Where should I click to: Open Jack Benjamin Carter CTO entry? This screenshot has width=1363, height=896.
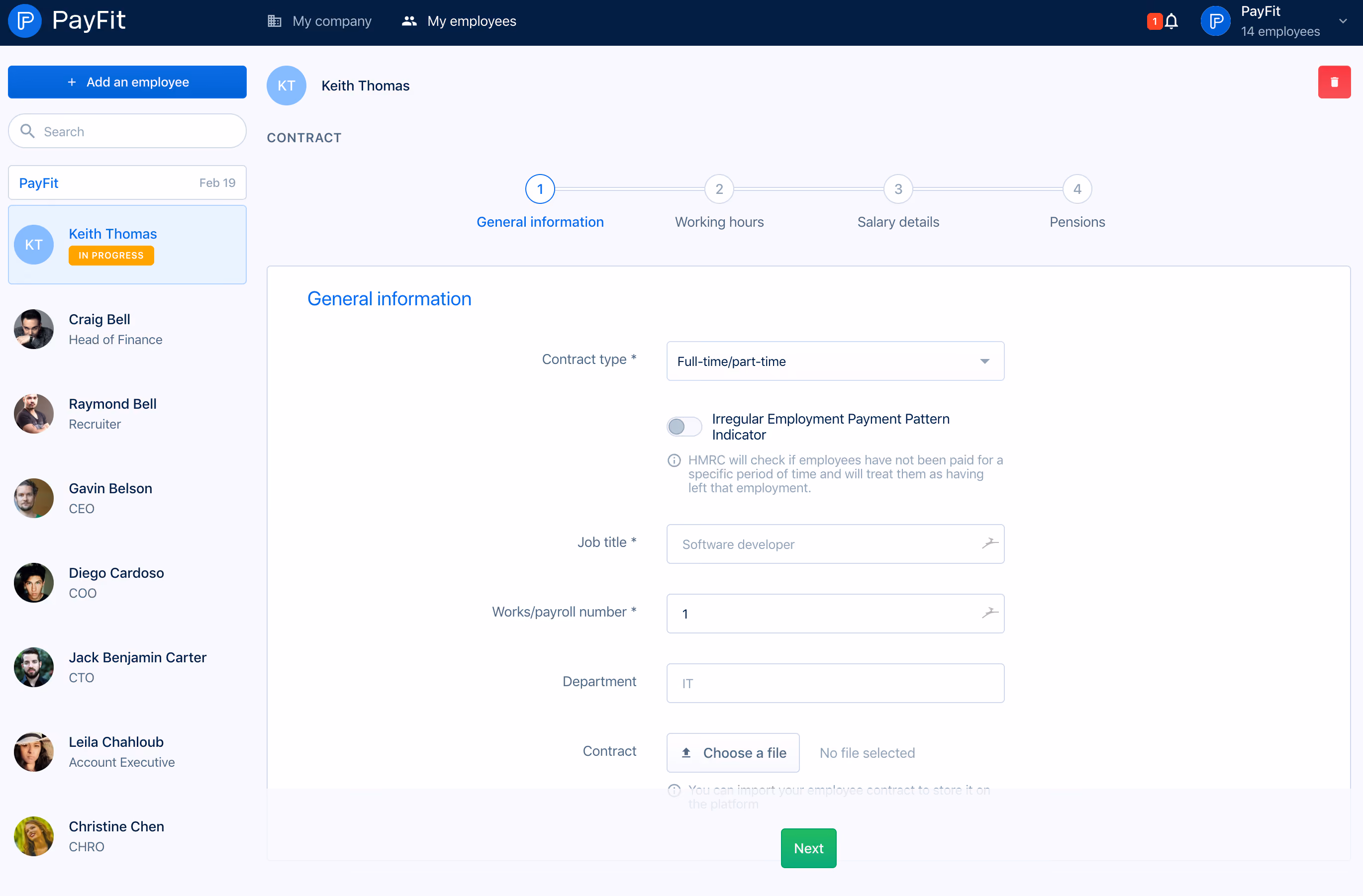127,667
